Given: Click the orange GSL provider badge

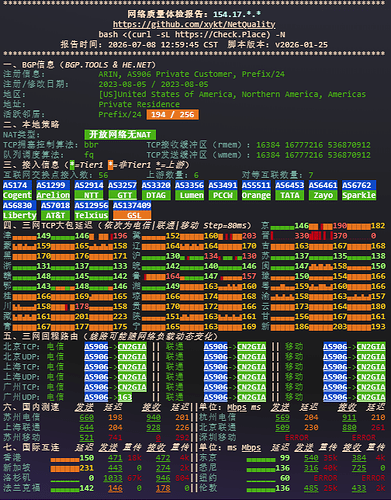Looking at the screenshot, I should point(132,215).
